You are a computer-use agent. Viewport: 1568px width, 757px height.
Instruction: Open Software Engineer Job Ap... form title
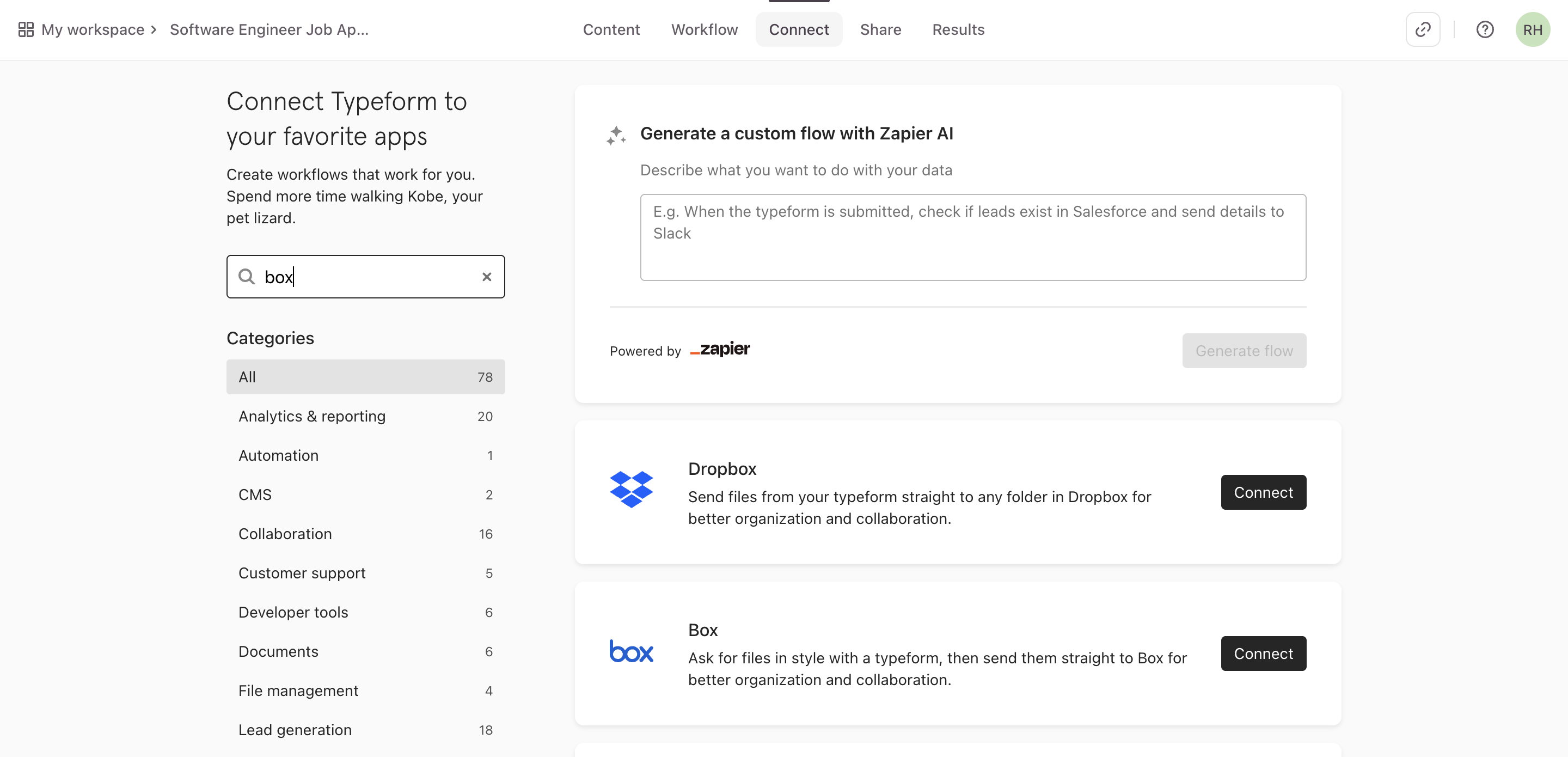click(x=269, y=29)
